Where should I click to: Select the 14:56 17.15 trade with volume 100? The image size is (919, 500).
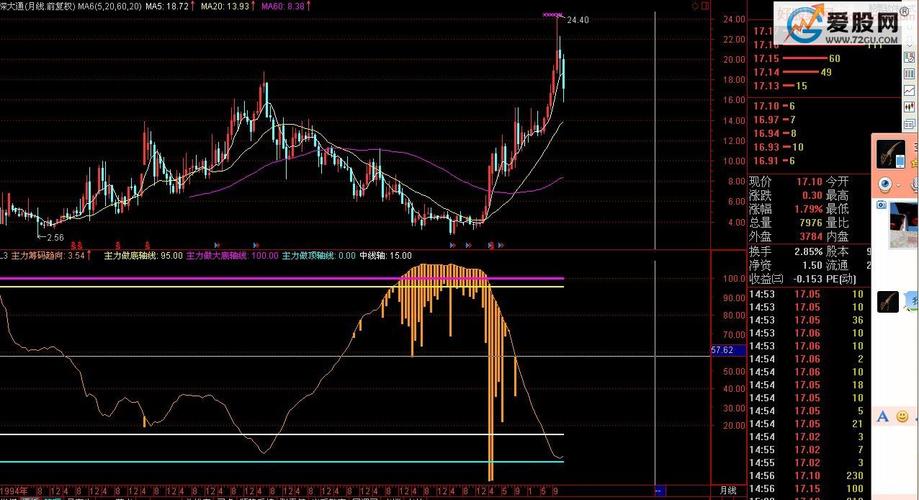(806, 489)
